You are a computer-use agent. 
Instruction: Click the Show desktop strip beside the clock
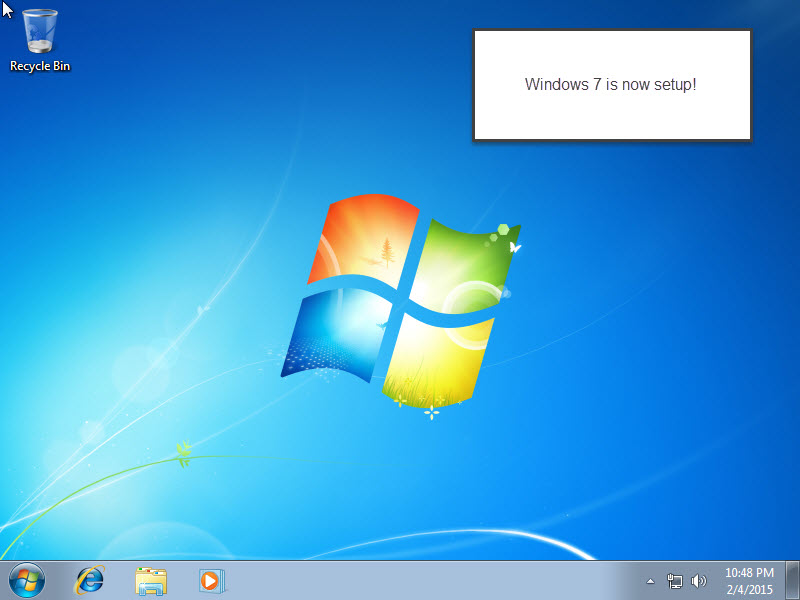pos(792,581)
